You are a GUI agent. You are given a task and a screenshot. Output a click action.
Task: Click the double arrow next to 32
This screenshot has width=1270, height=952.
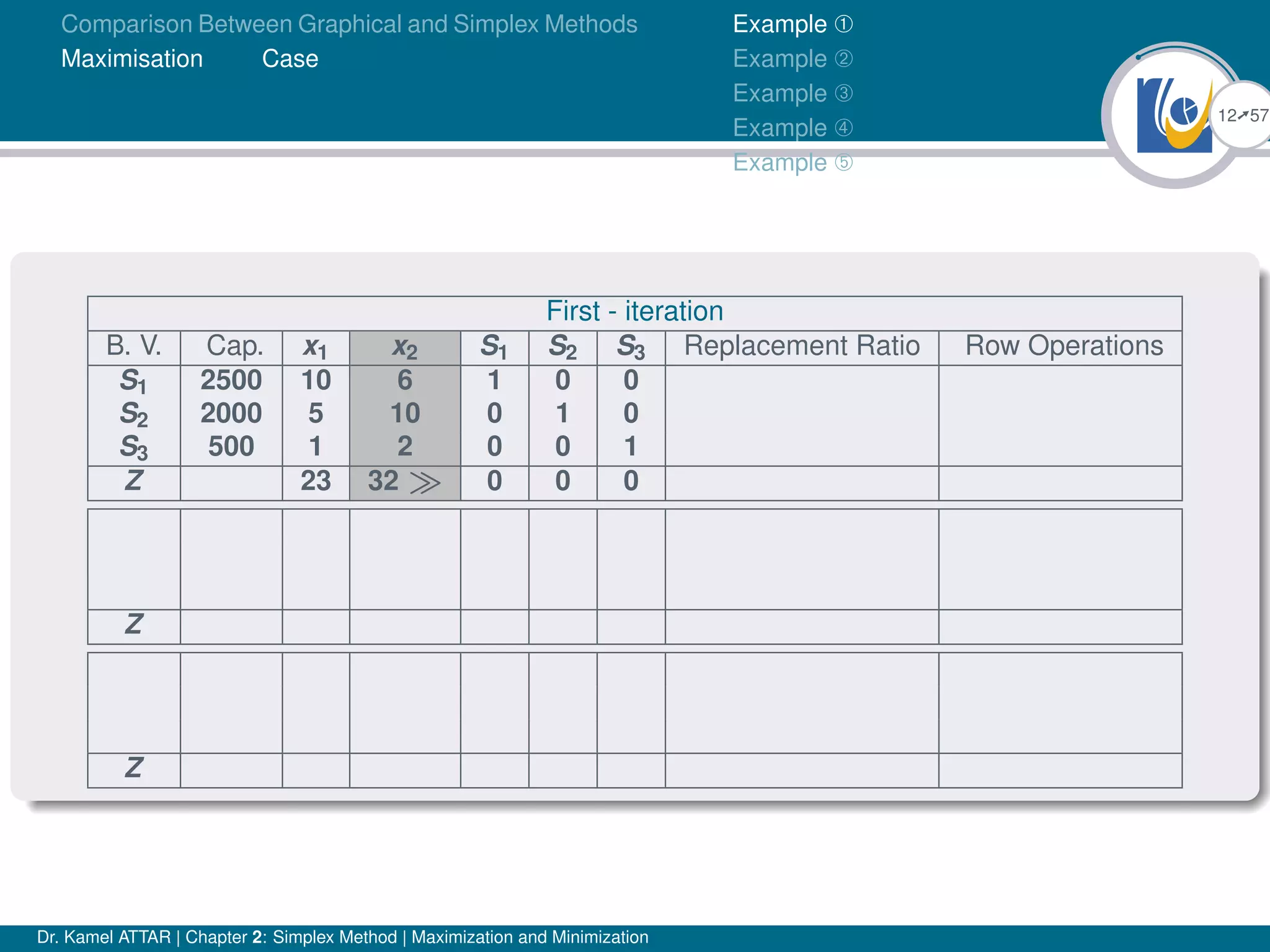point(425,483)
